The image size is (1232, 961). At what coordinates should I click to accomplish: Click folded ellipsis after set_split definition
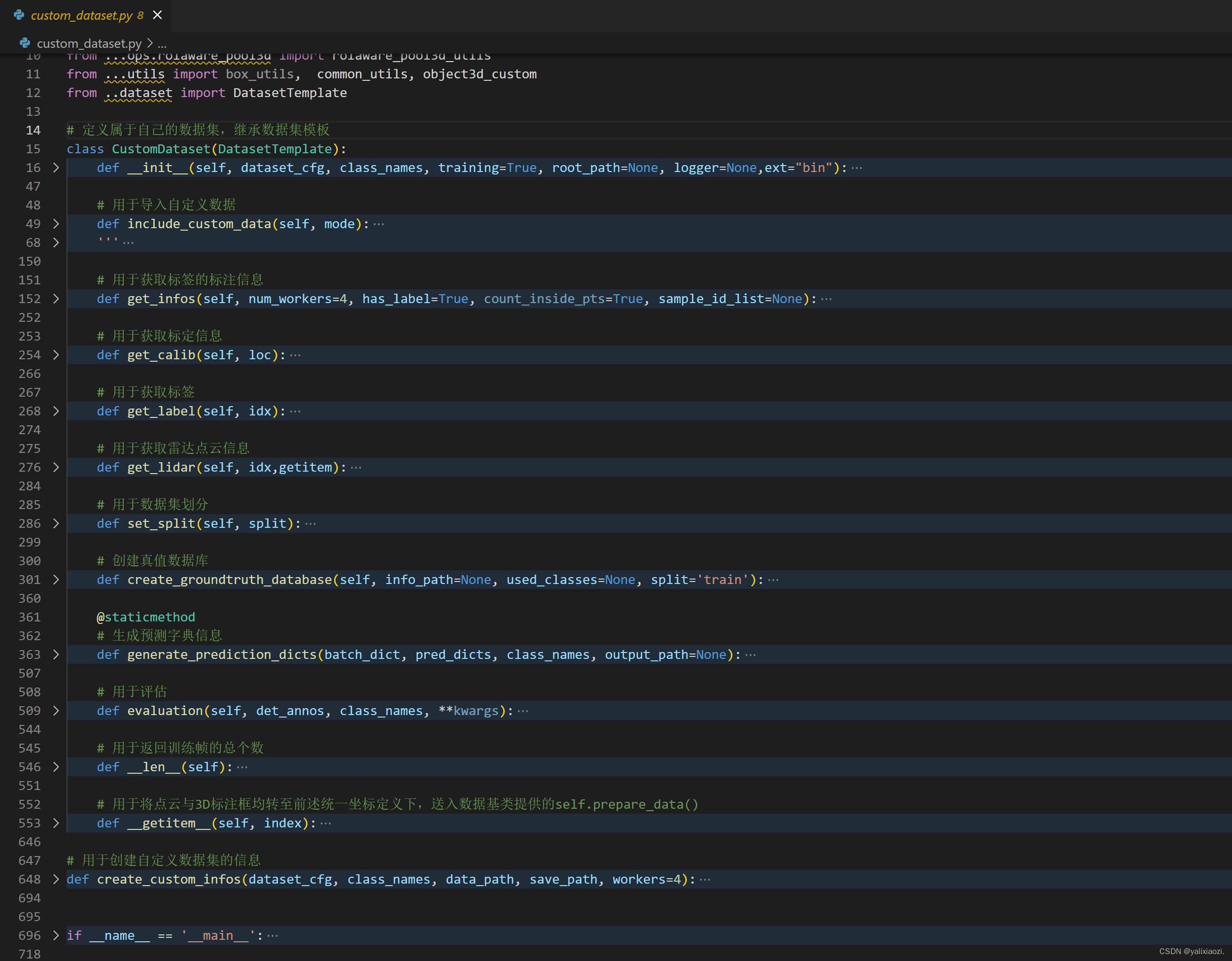(x=310, y=524)
